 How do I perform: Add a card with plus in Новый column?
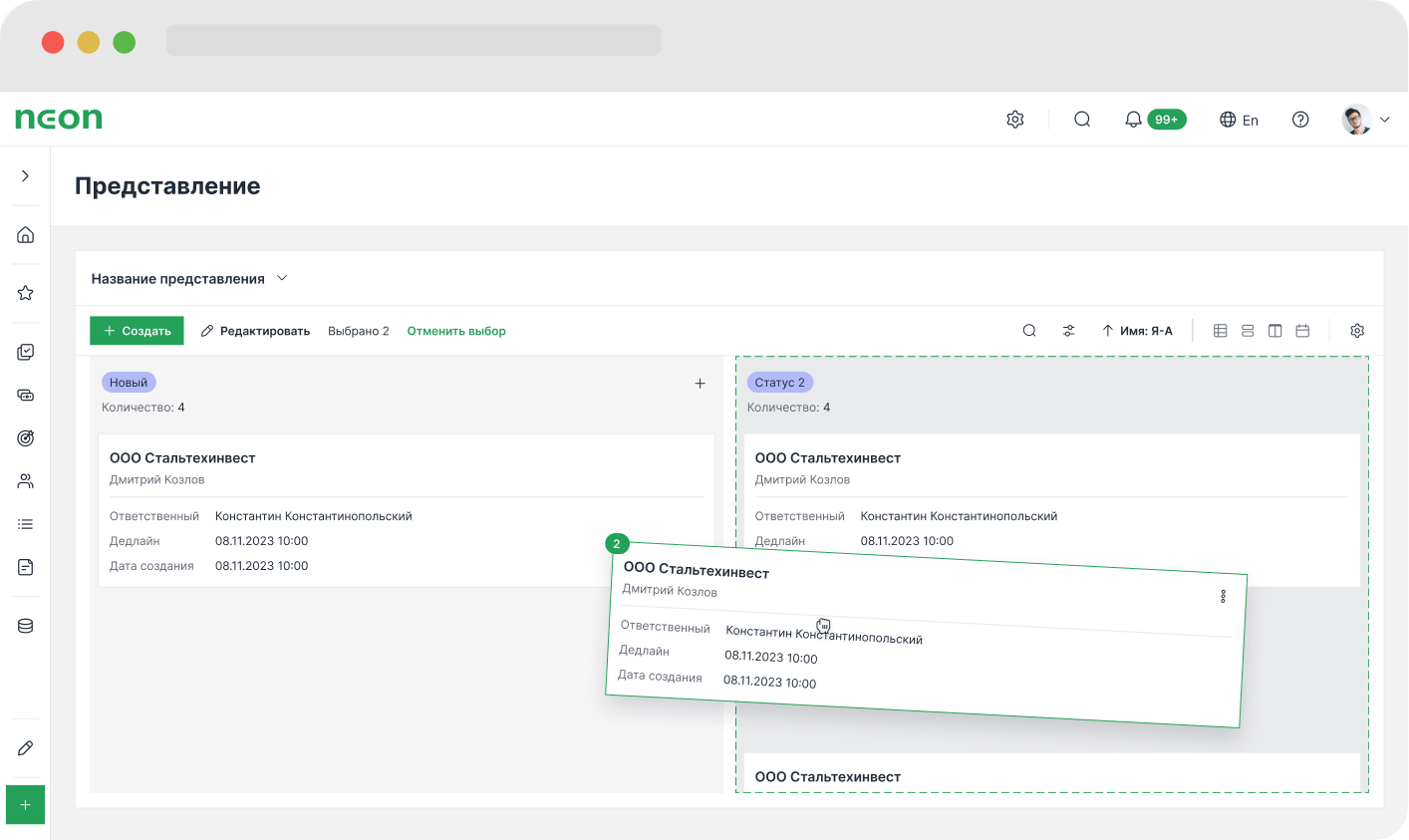700,384
